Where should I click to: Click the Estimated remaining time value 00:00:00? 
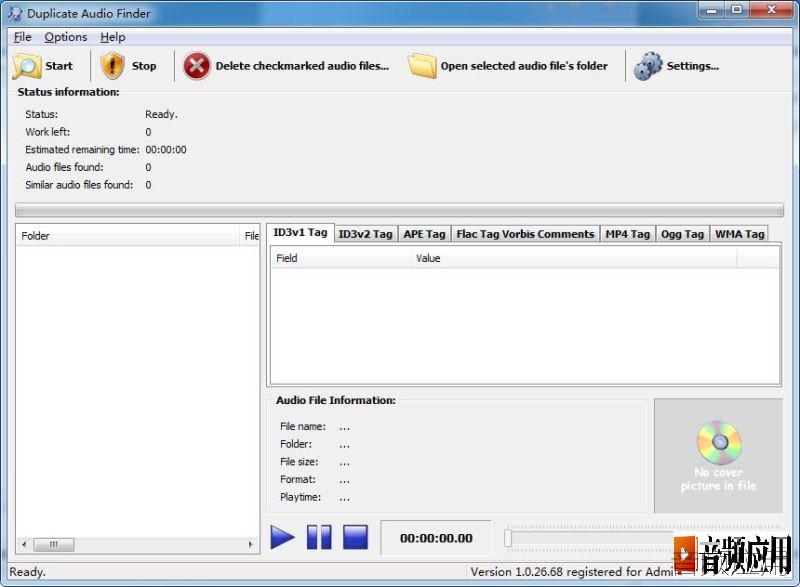point(166,150)
